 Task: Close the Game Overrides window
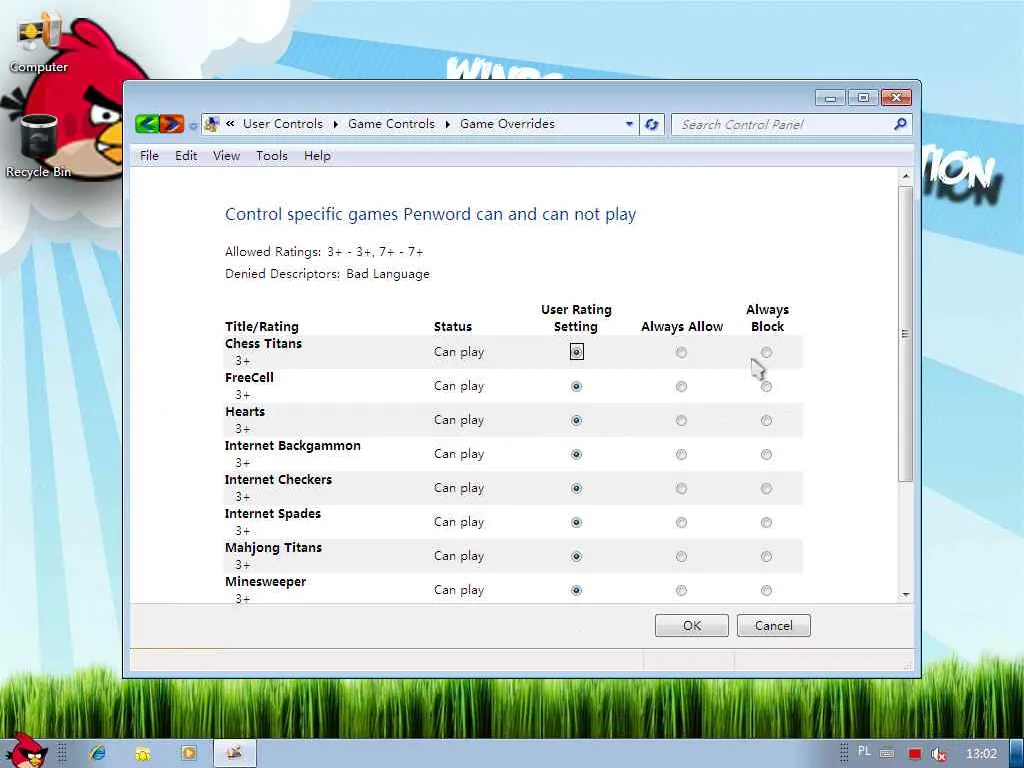pyautogui.click(x=896, y=98)
